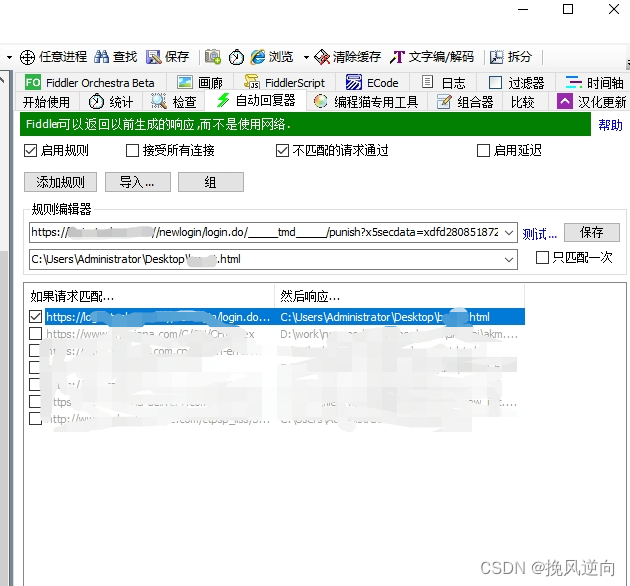Click the Import (导入...) button
This screenshot has height=586, width=630.
click(x=137, y=182)
